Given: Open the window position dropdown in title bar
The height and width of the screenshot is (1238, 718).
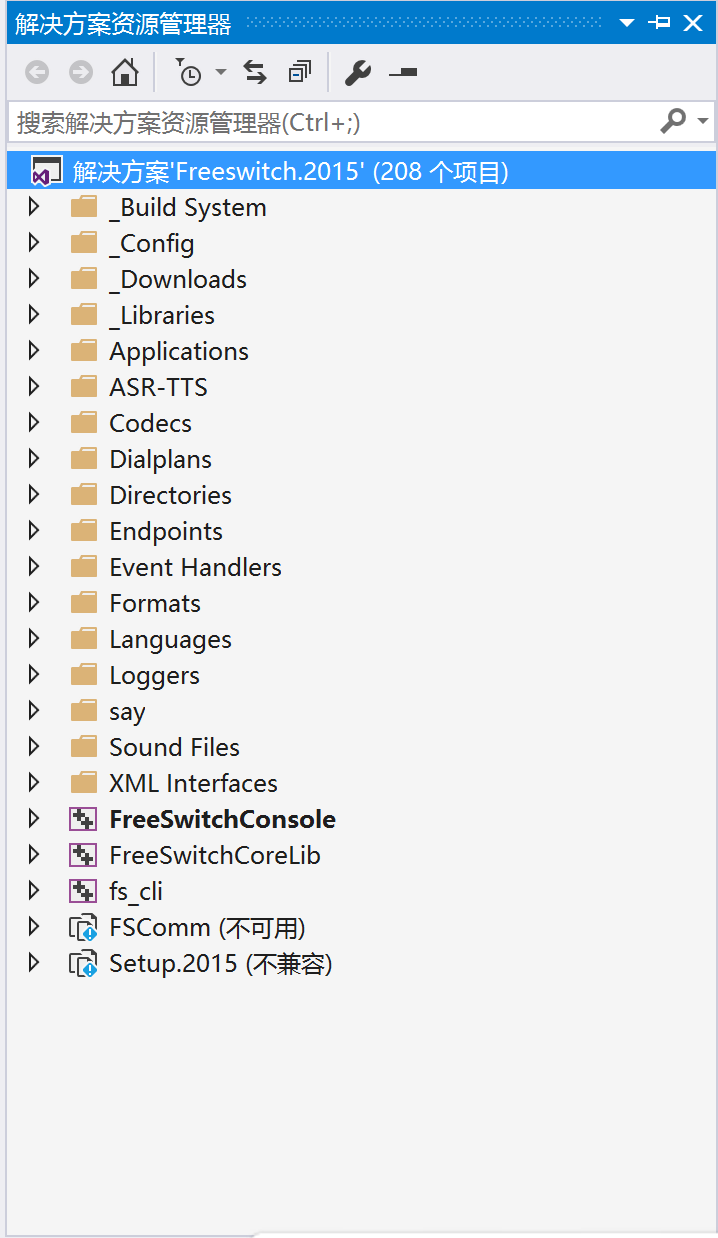Looking at the screenshot, I should coord(627,22).
